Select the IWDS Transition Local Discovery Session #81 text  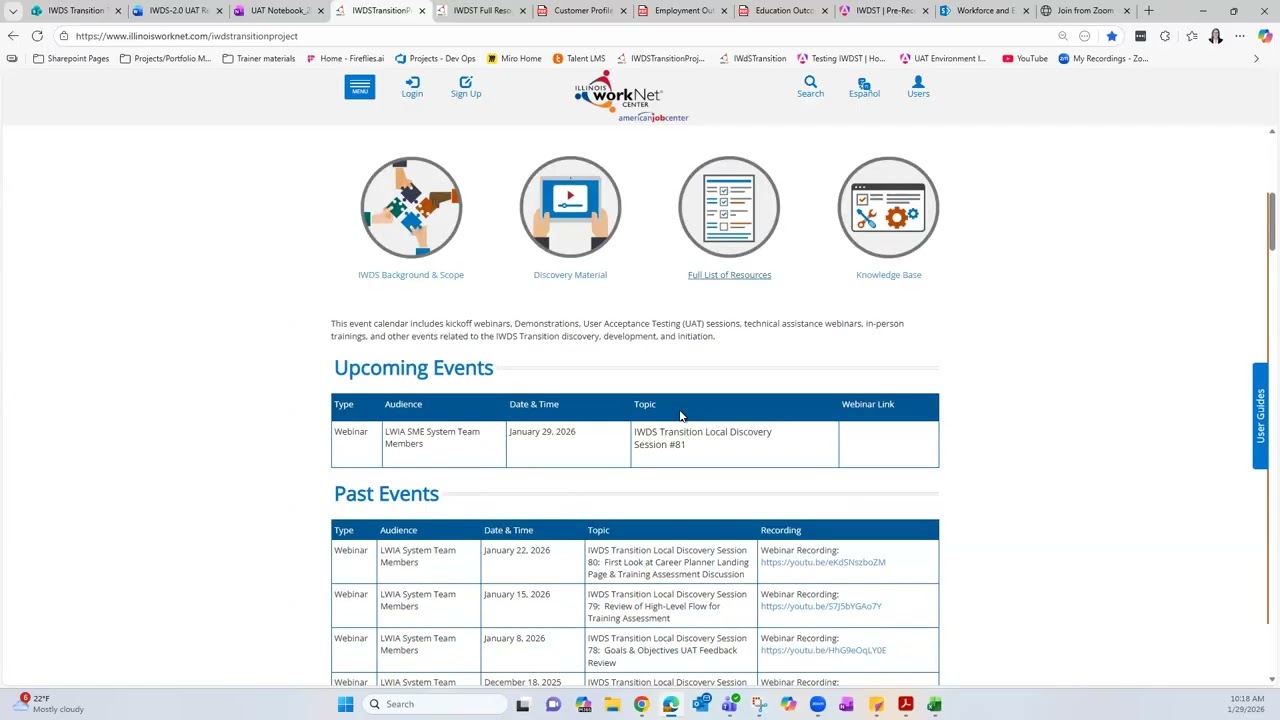(x=703, y=438)
